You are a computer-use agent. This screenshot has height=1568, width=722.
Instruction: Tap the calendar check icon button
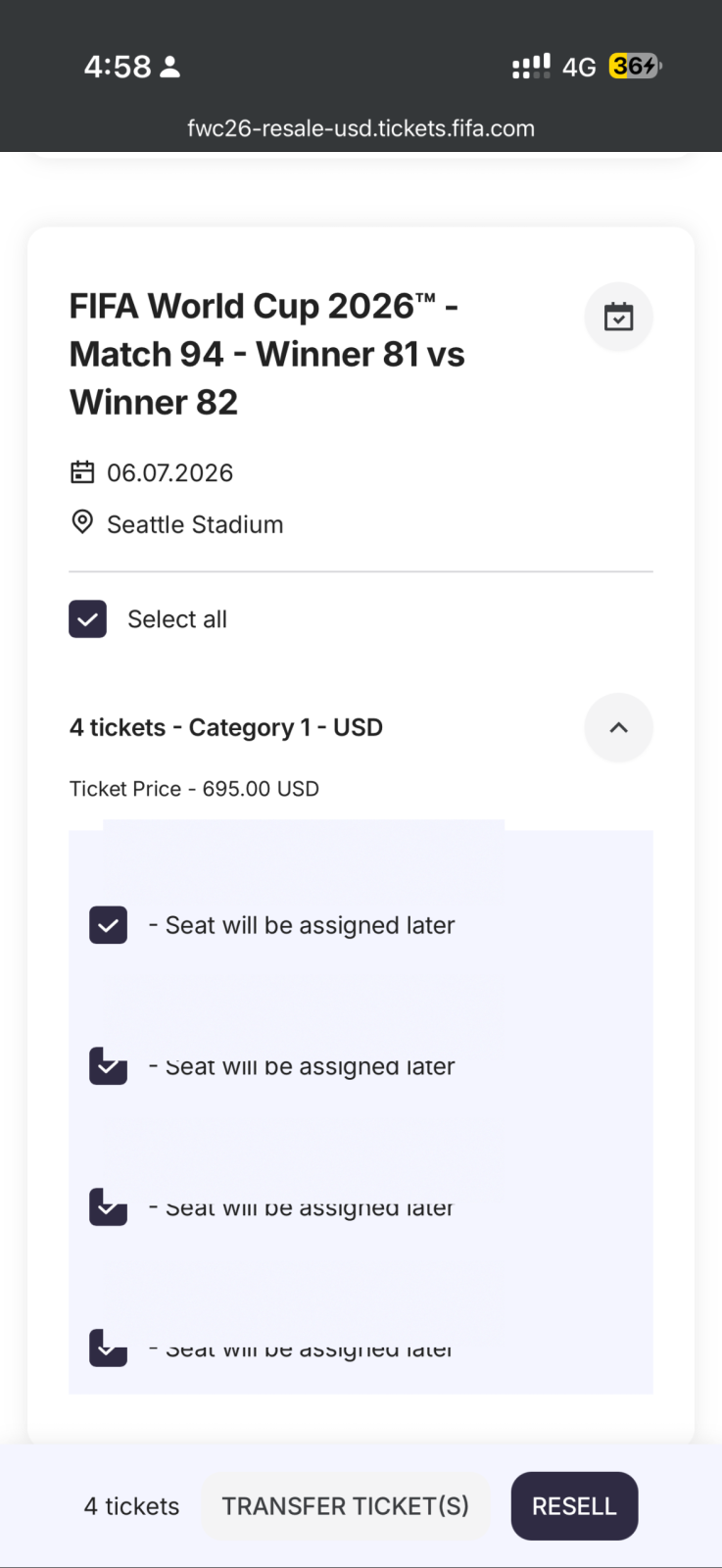[618, 317]
